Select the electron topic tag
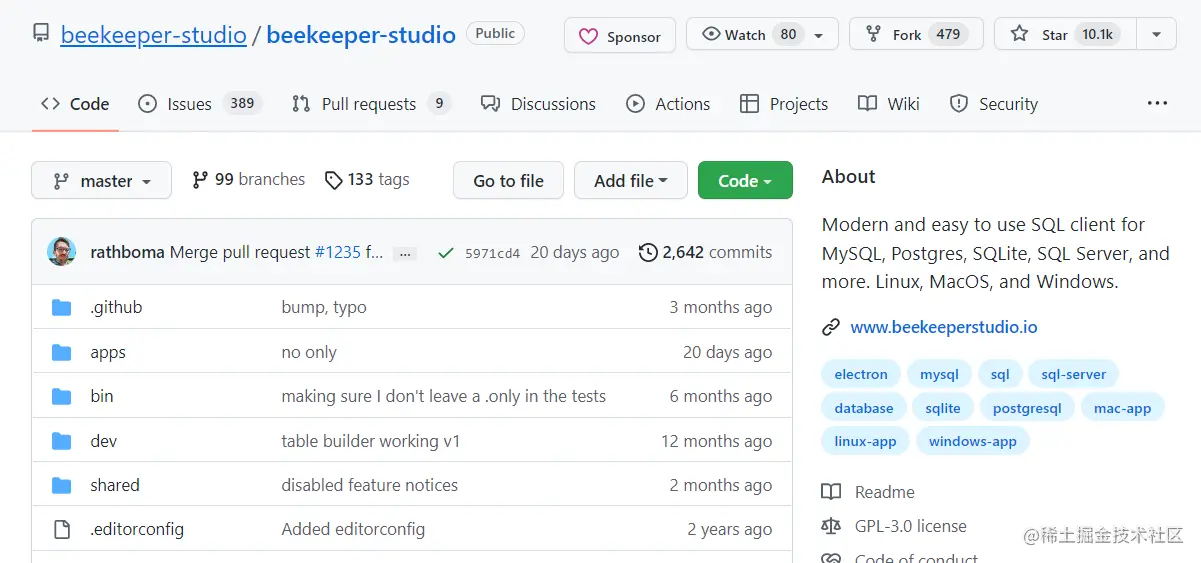Viewport: 1201px width, 563px height. pos(861,375)
